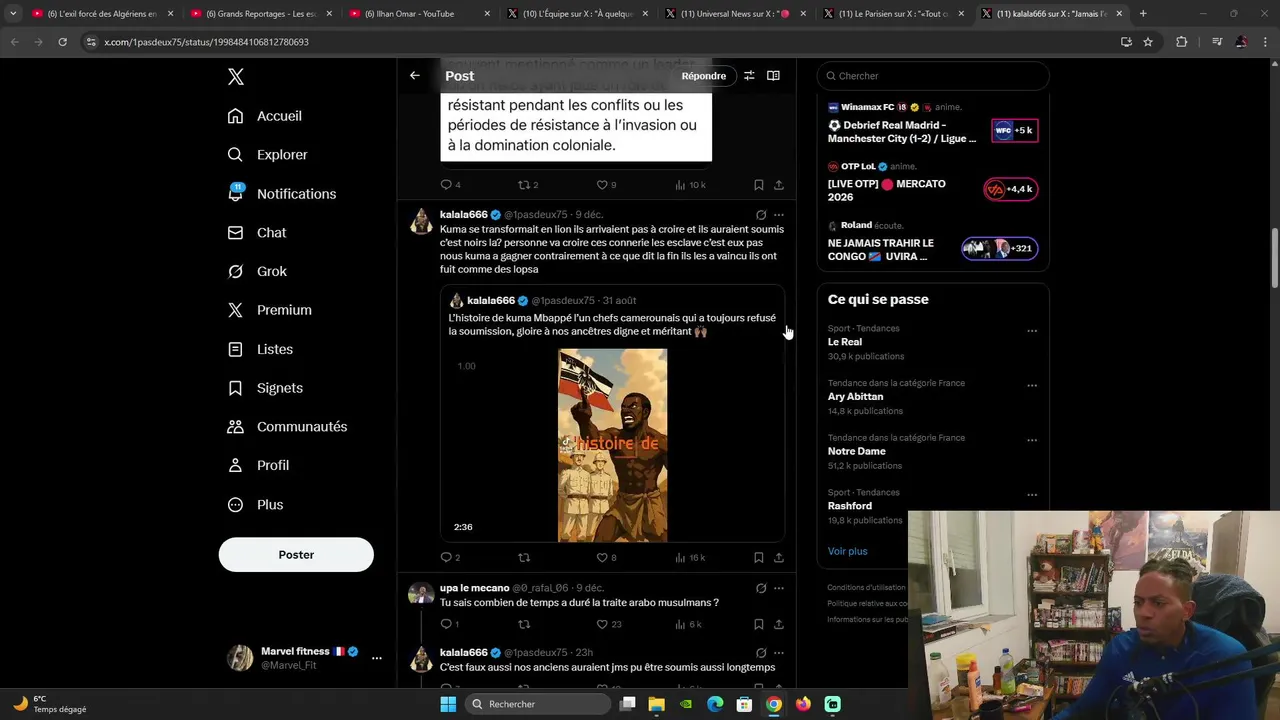Like top post with 9 likes

tap(602, 185)
